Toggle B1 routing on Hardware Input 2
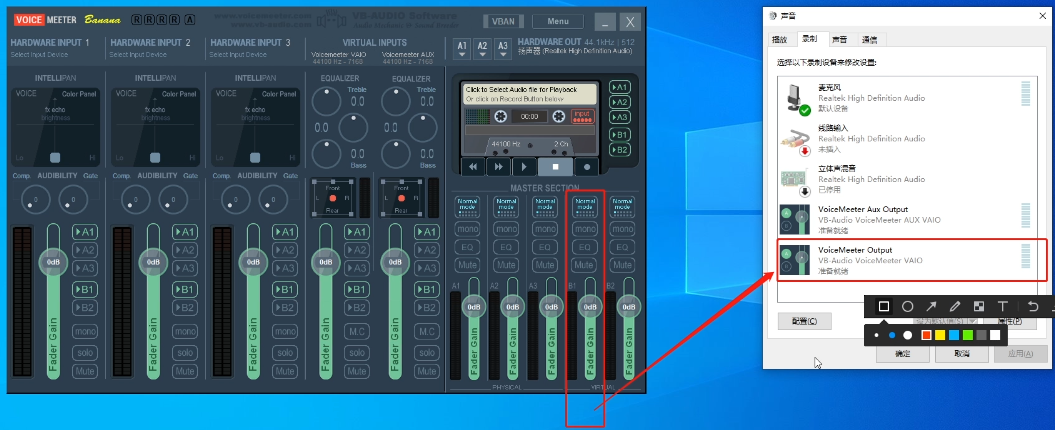 pos(185,289)
